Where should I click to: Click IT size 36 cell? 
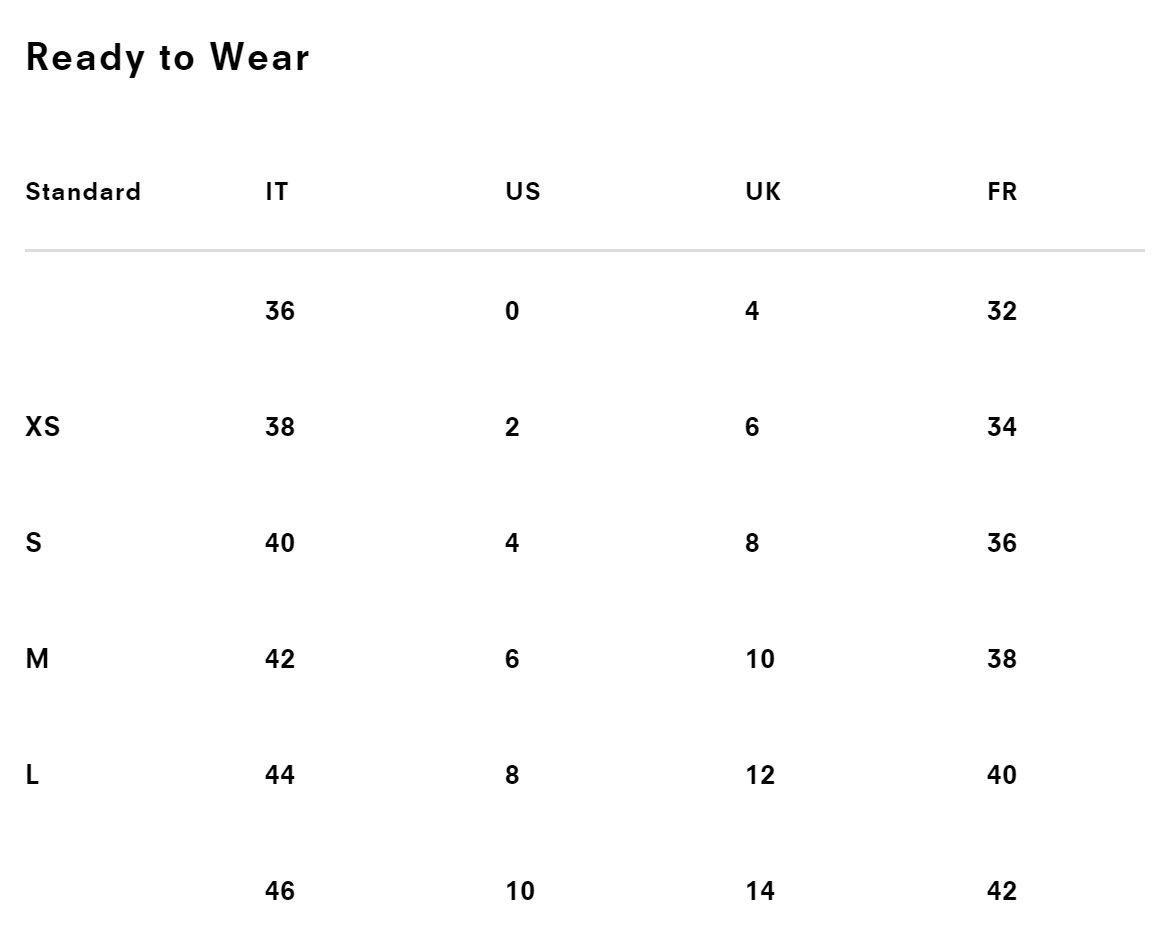[x=280, y=311]
